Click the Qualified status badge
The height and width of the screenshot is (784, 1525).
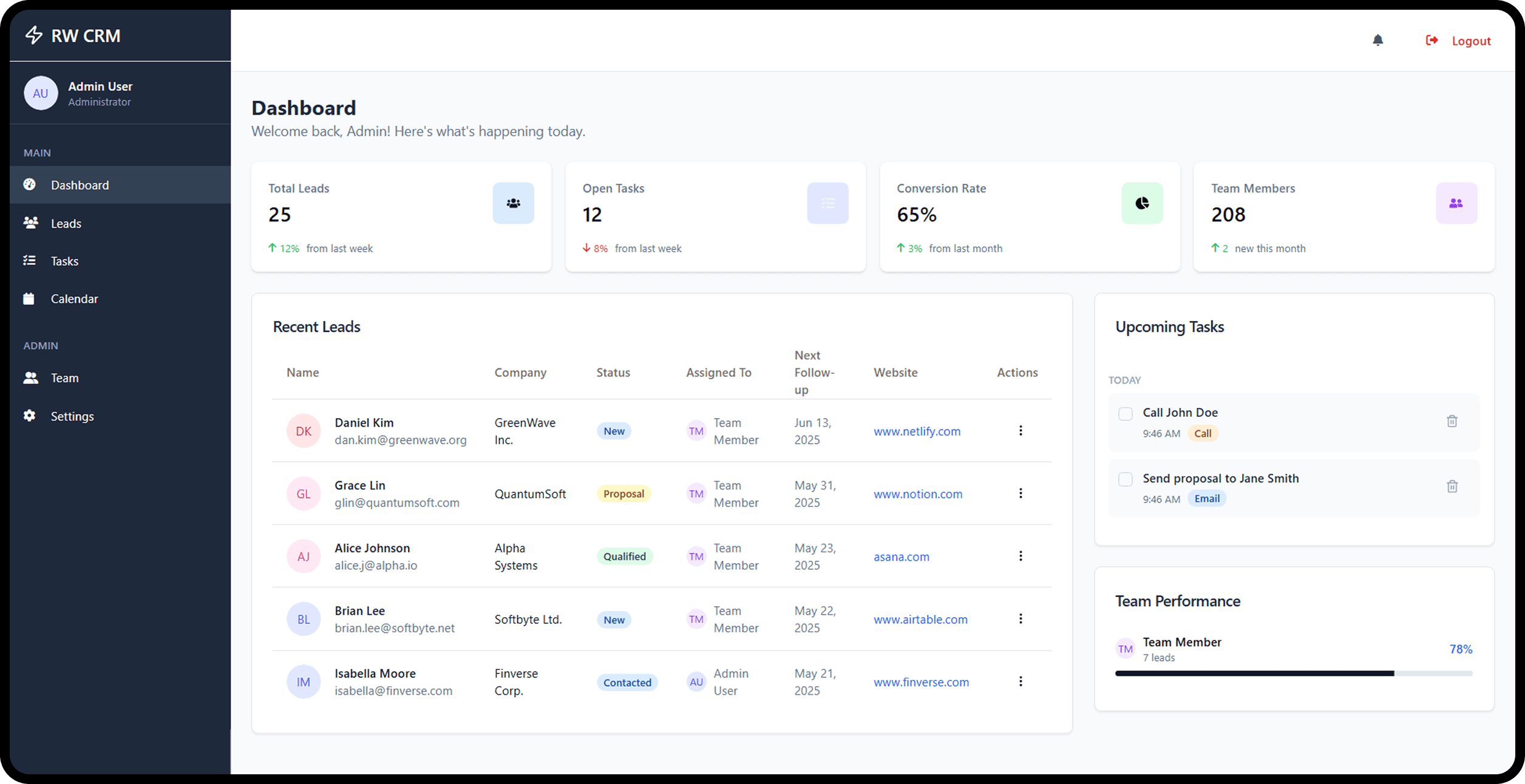click(x=624, y=556)
